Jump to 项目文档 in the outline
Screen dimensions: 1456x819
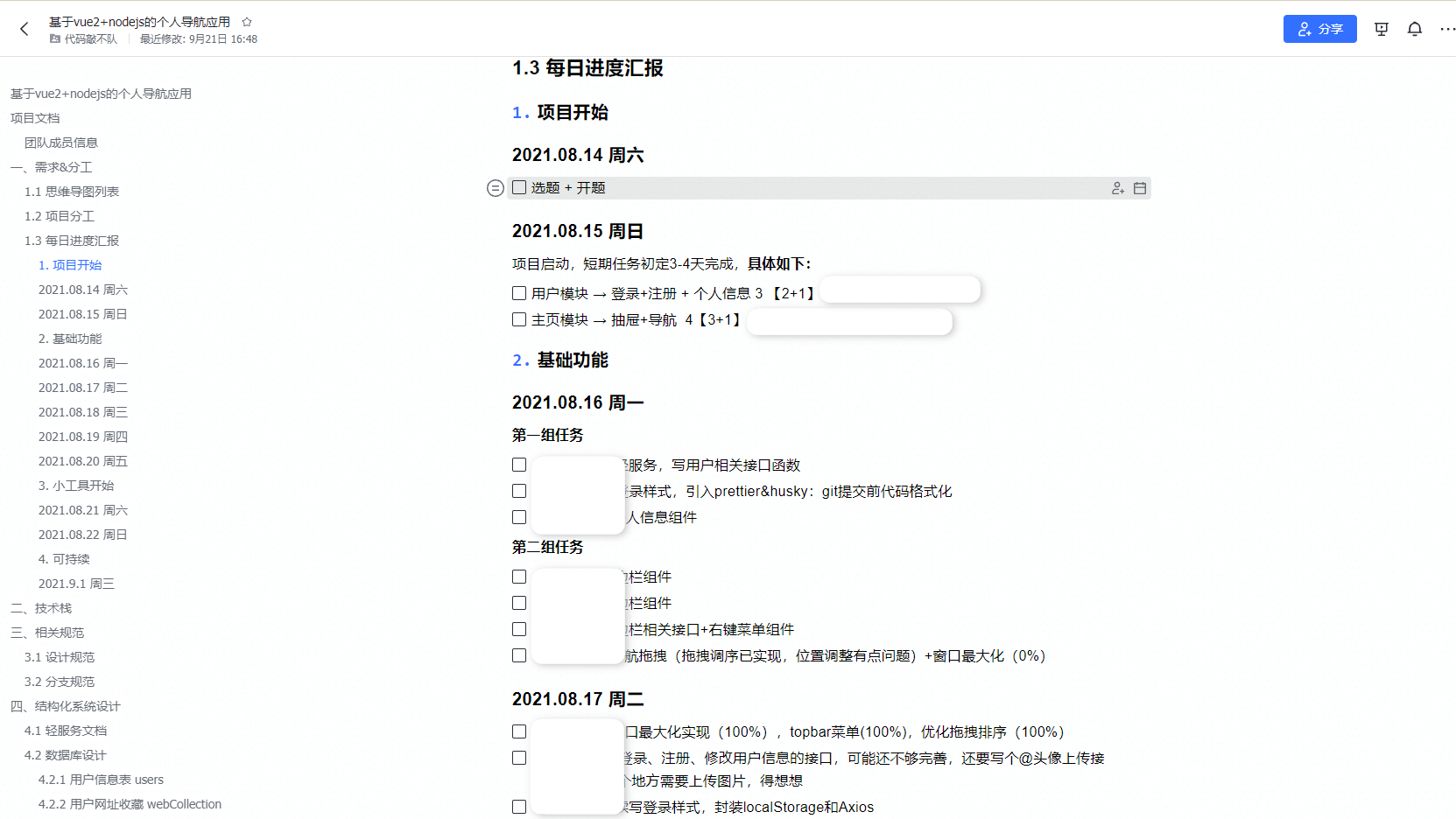[x=35, y=118]
